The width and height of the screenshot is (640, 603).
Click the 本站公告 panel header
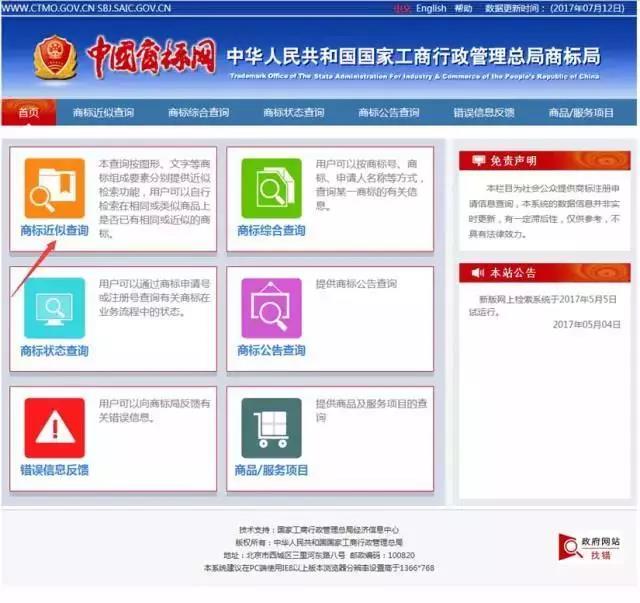pyautogui.click(x=544, y=273)
